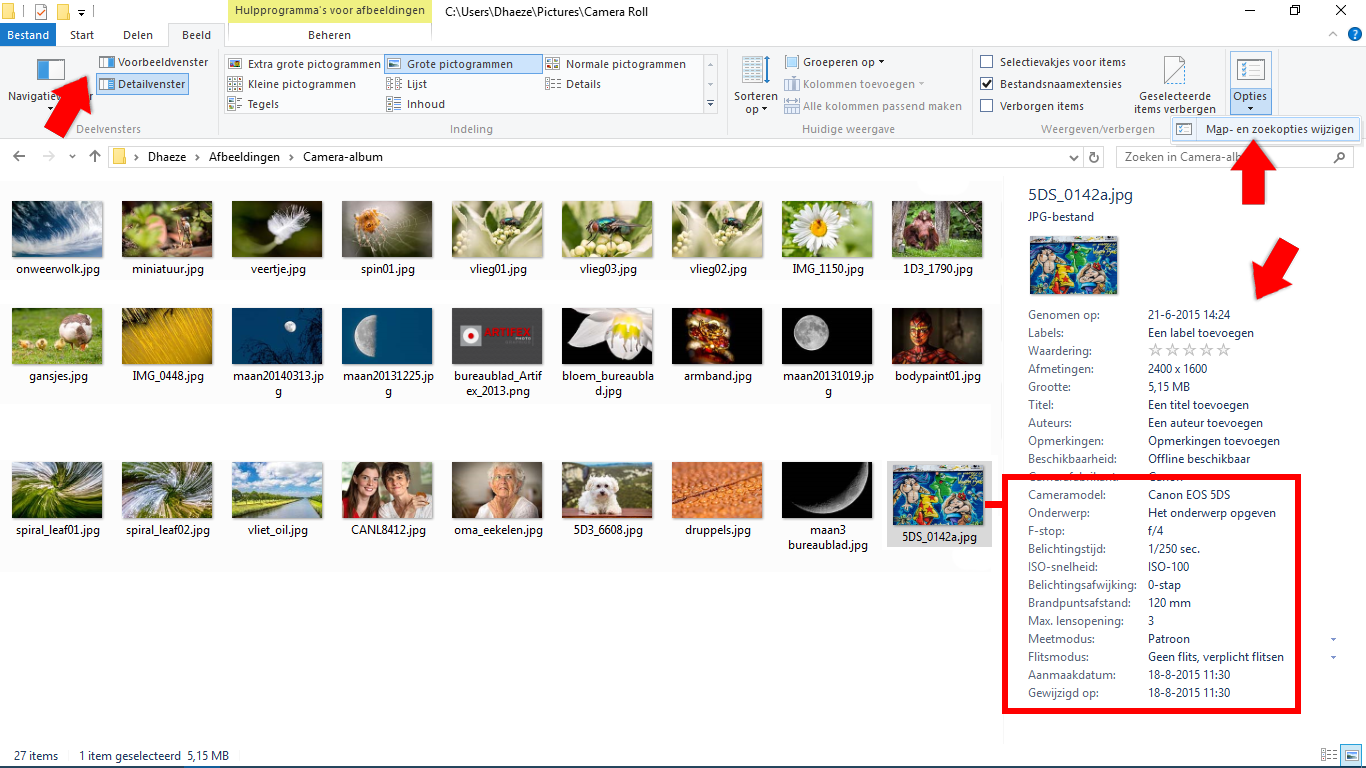Screen dimensions: 1366x768
Task: Uncheck the Bestandsnaamextensies checkbox
Action: pyautogui.click(x=987, y=84)
